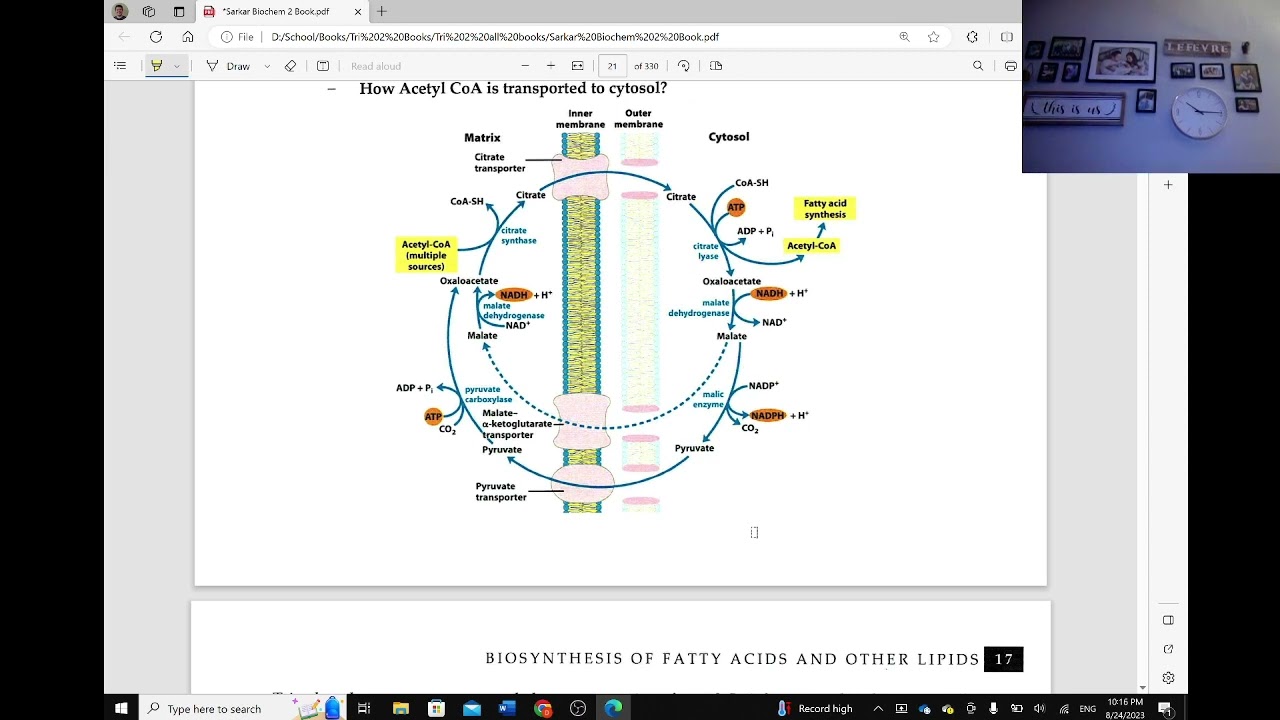Open the address bar zoom indicator
Screen dimensions: 1280x720
pyautogui.click(x=904, y=37)
